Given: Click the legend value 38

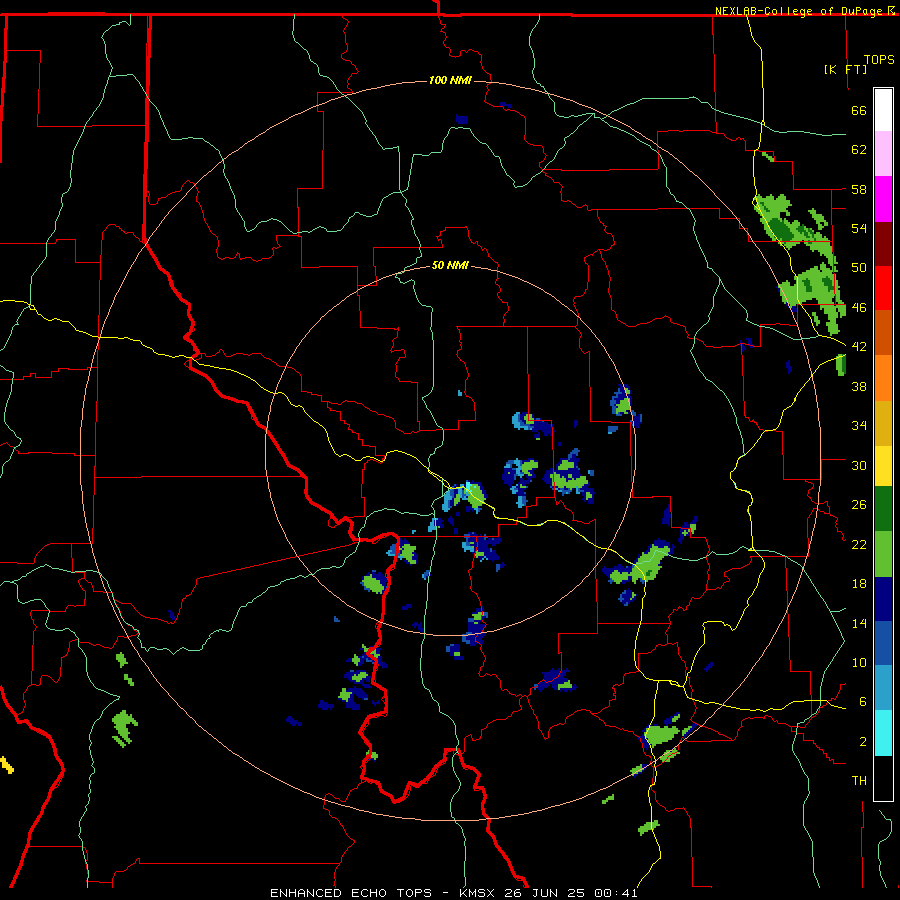Looking at the screenshot, I should (859, 386).
